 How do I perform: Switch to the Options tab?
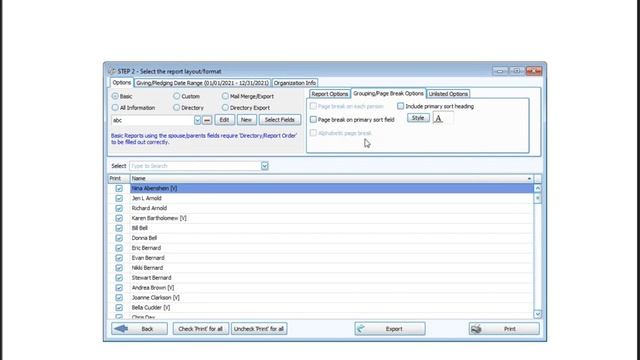click(122, 82)
